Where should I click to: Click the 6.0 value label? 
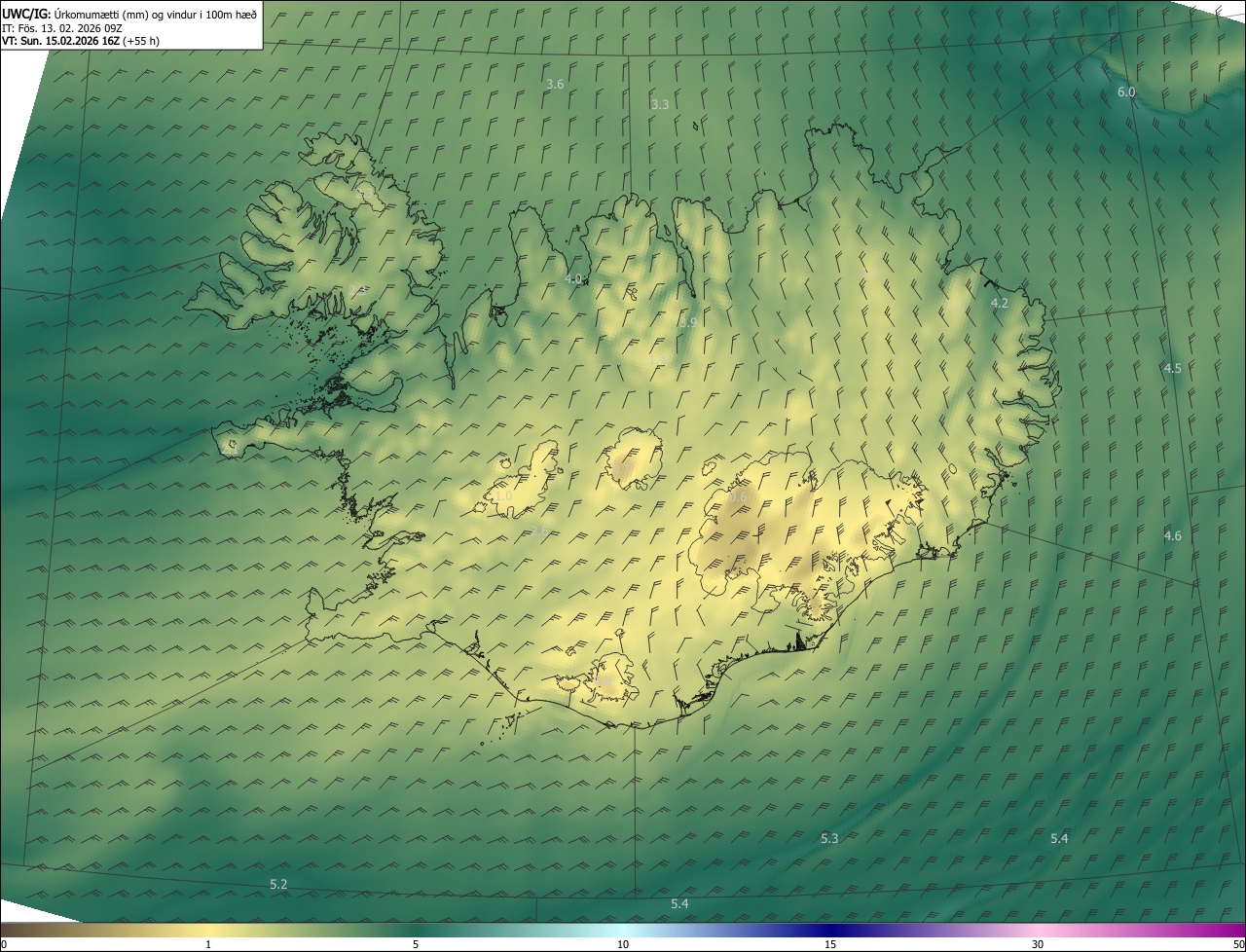point(1126,92)
